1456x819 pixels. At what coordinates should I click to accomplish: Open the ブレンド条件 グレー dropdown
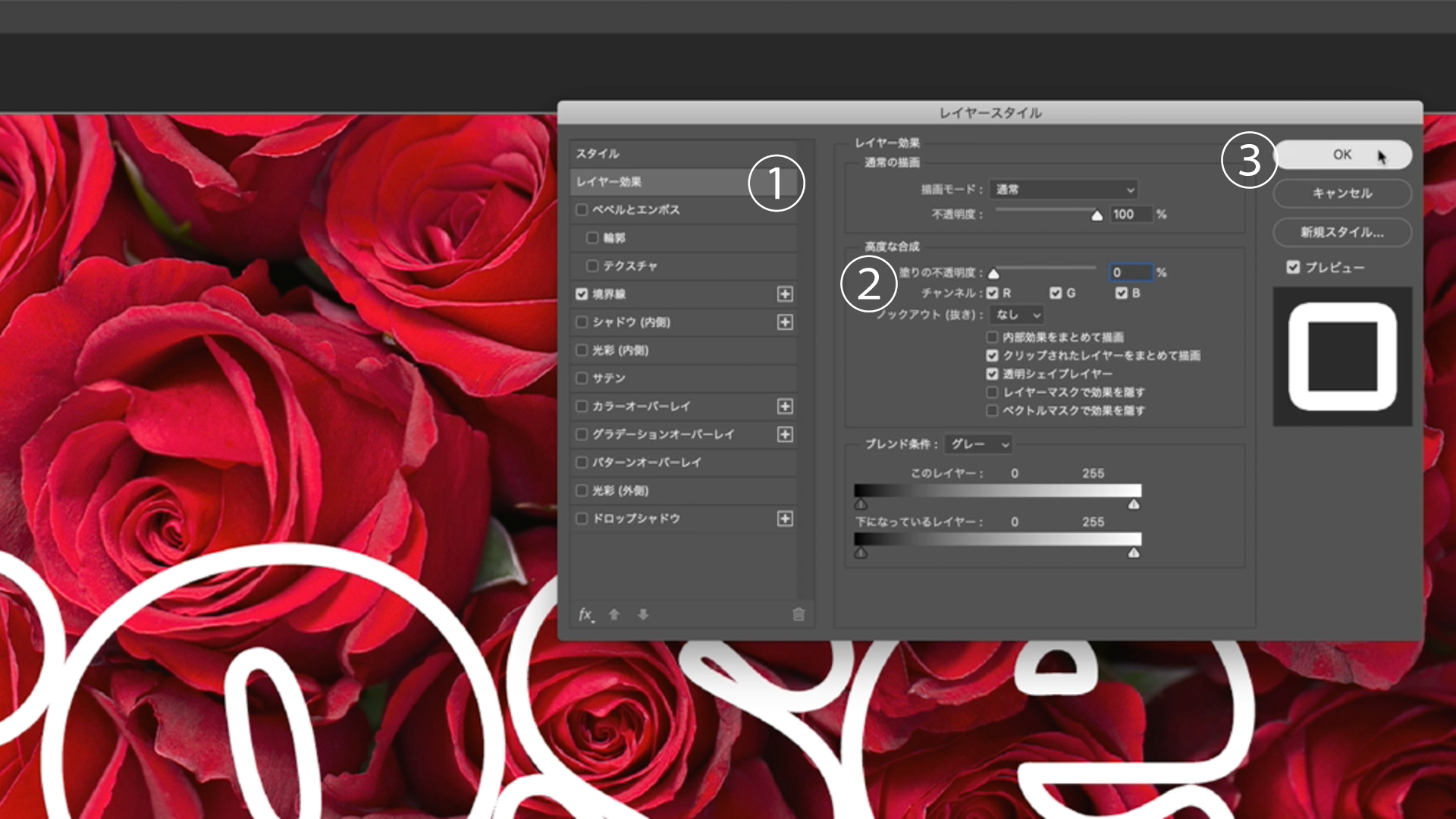coord(978,444)
